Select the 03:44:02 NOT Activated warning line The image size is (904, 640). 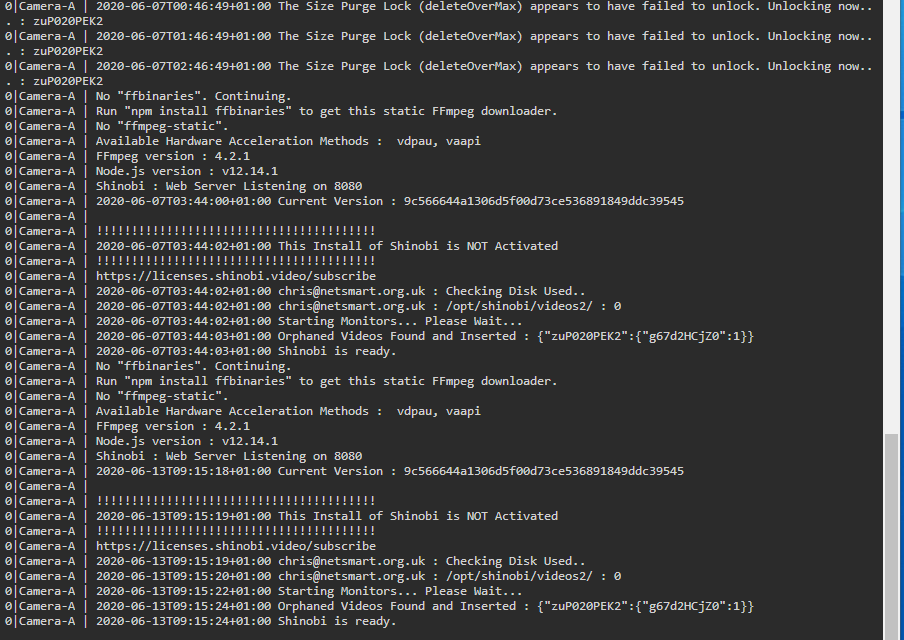[327, 246]
